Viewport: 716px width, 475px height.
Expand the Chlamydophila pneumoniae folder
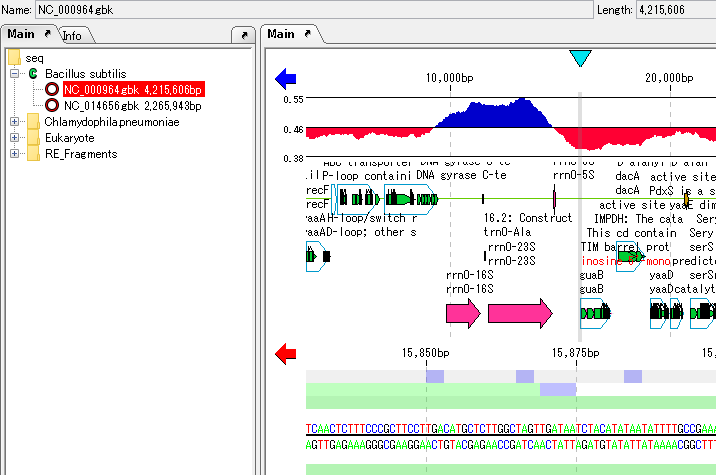tap(14, 121)
